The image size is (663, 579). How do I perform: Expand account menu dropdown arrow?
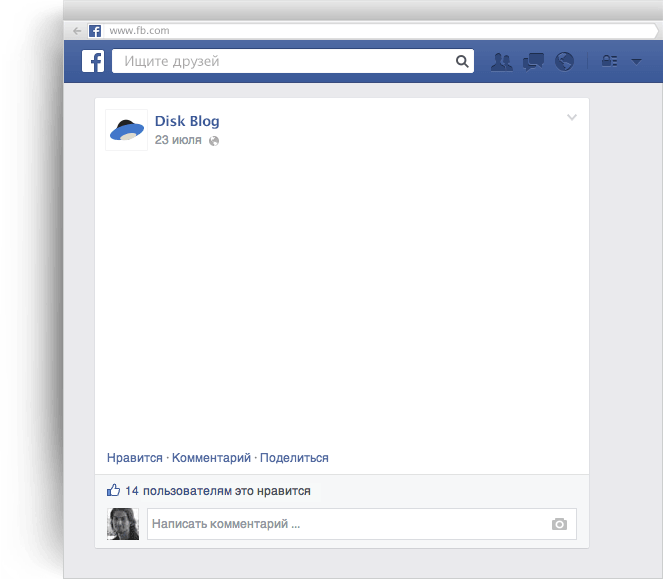pos(636,62)
